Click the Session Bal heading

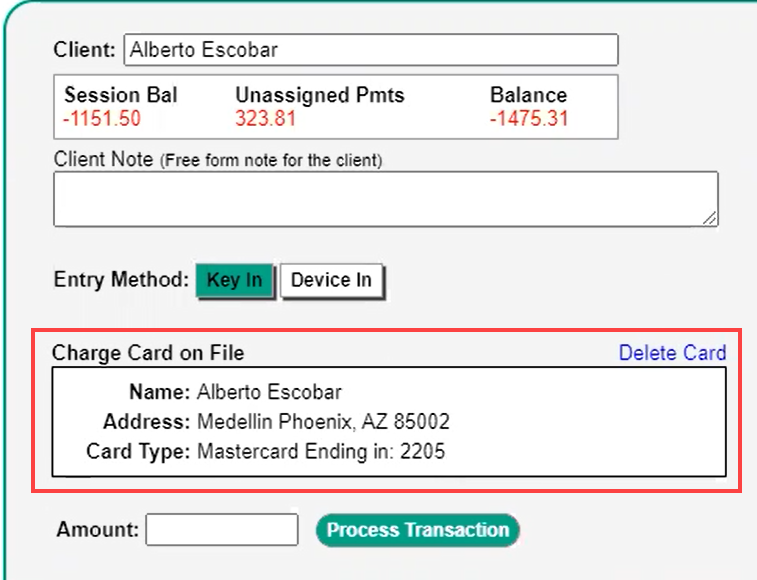tap(121, 96)
